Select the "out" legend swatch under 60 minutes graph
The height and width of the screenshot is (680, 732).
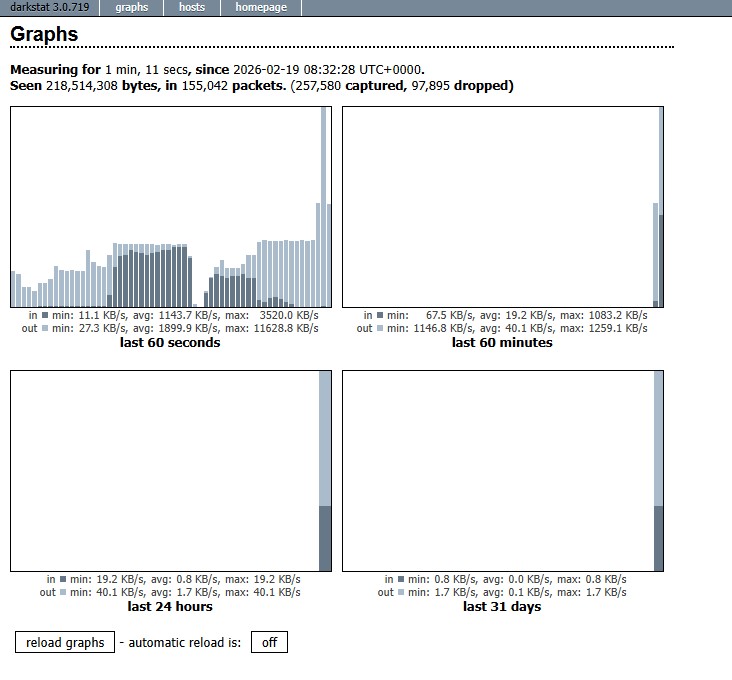380,328
